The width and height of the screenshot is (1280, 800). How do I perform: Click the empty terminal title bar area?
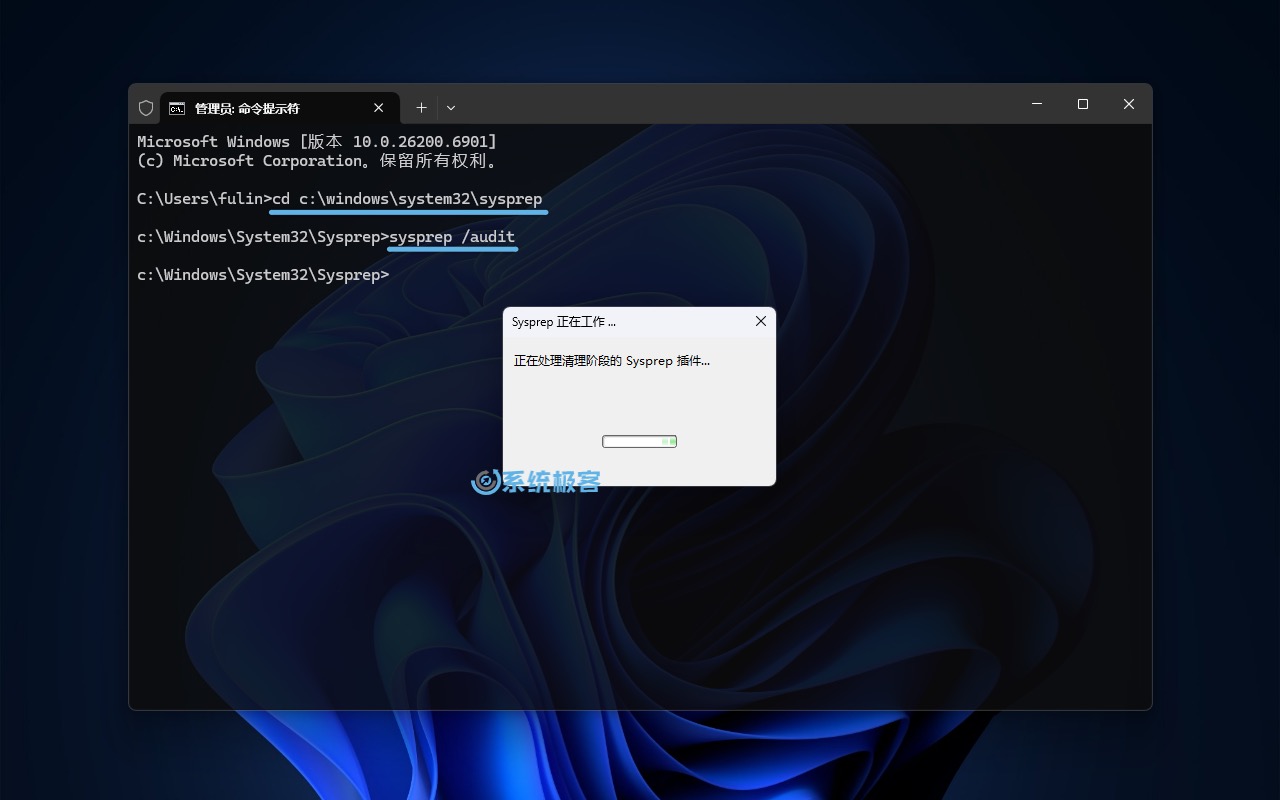(740, 106)
